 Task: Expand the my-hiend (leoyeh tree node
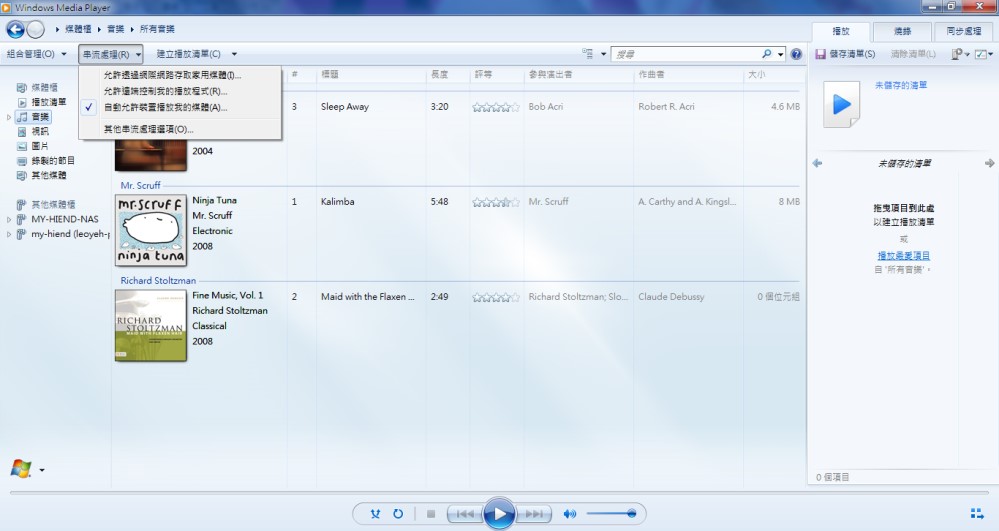coord(9,235)
